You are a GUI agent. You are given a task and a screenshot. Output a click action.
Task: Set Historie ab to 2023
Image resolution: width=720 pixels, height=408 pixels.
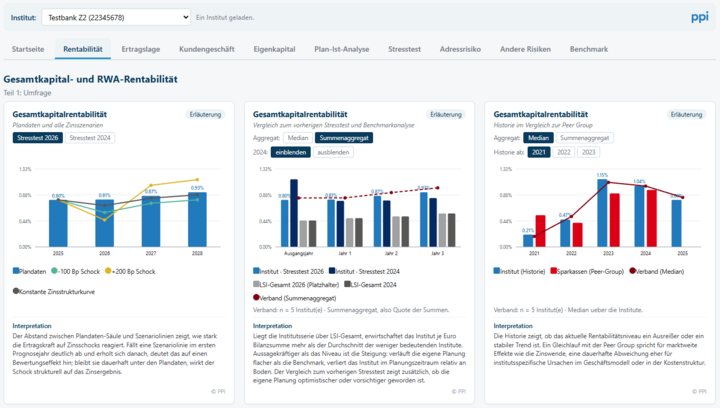tap(589, 152)
